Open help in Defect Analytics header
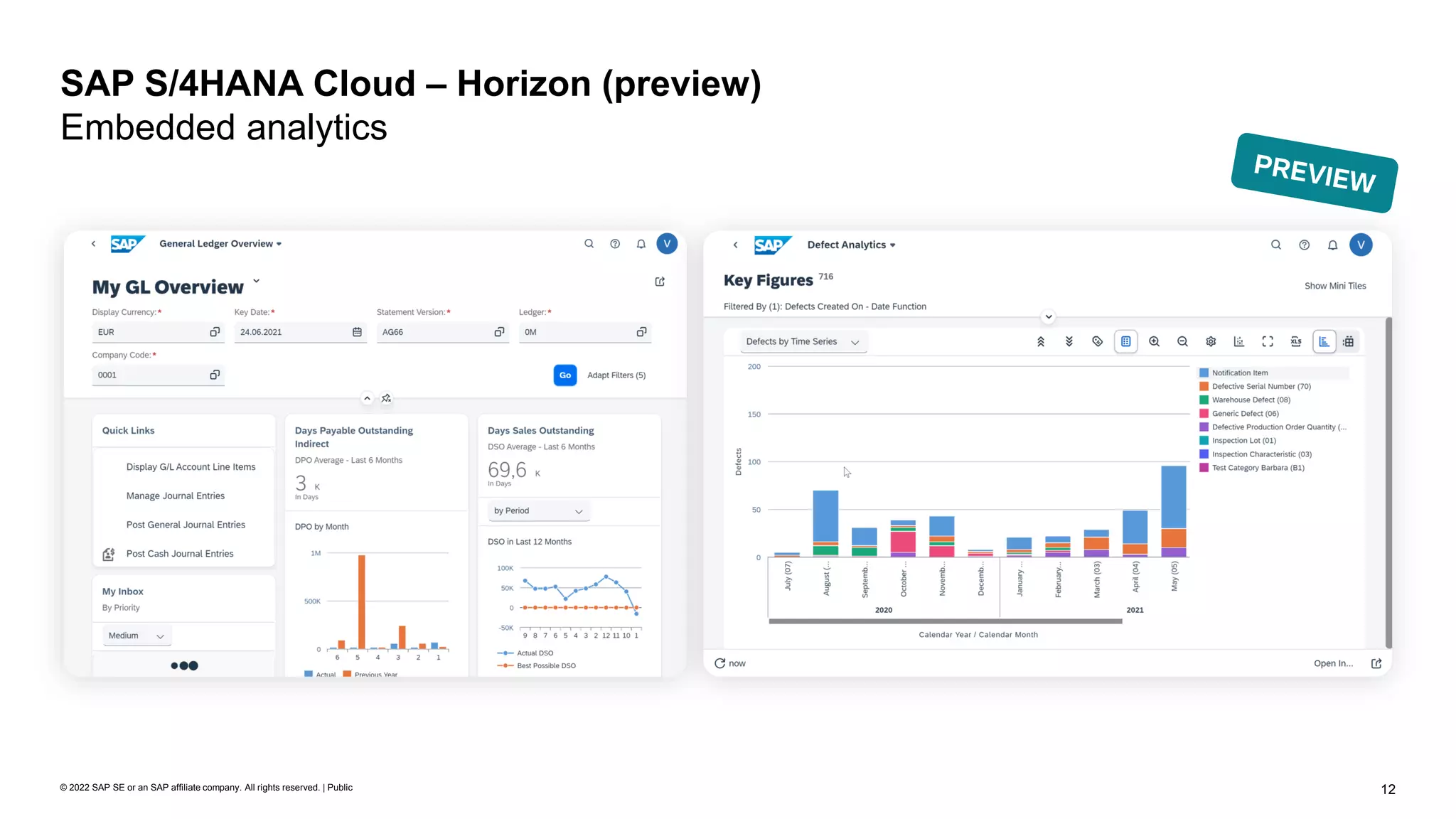The width and height of the screenshot is (1456, 819). tap(1304, 245)
